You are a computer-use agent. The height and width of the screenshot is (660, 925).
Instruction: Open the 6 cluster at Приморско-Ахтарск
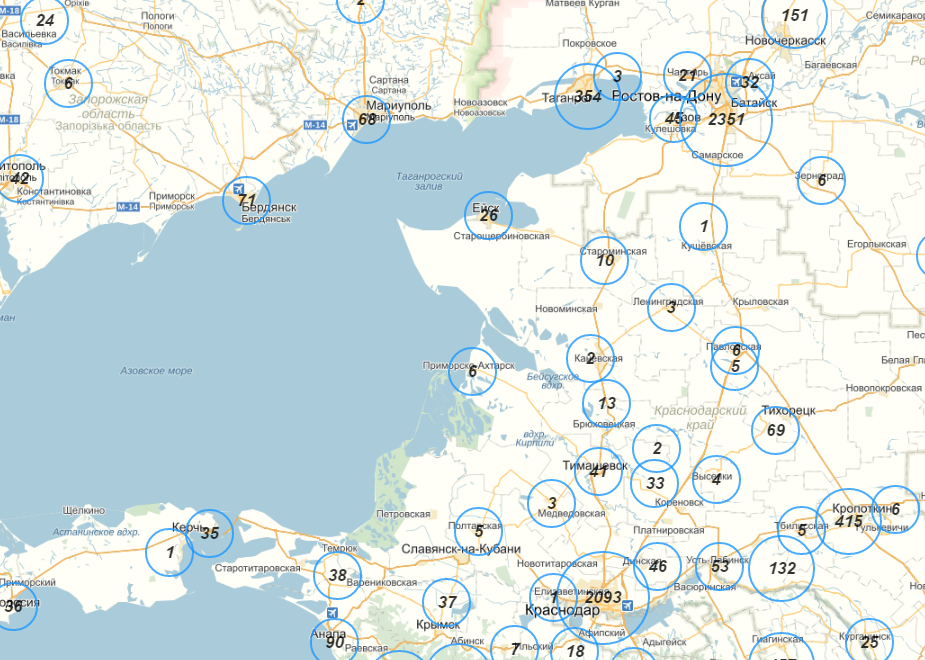pyautogui.click(x=472, y=372)
